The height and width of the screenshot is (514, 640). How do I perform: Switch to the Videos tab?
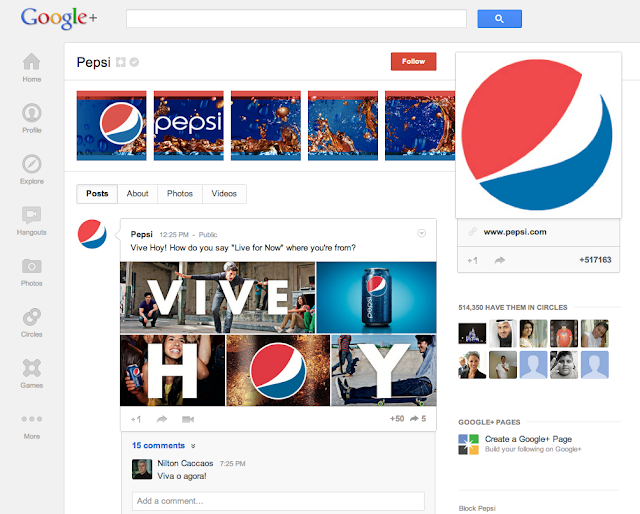pyautogui.click(x=224, y=194)
